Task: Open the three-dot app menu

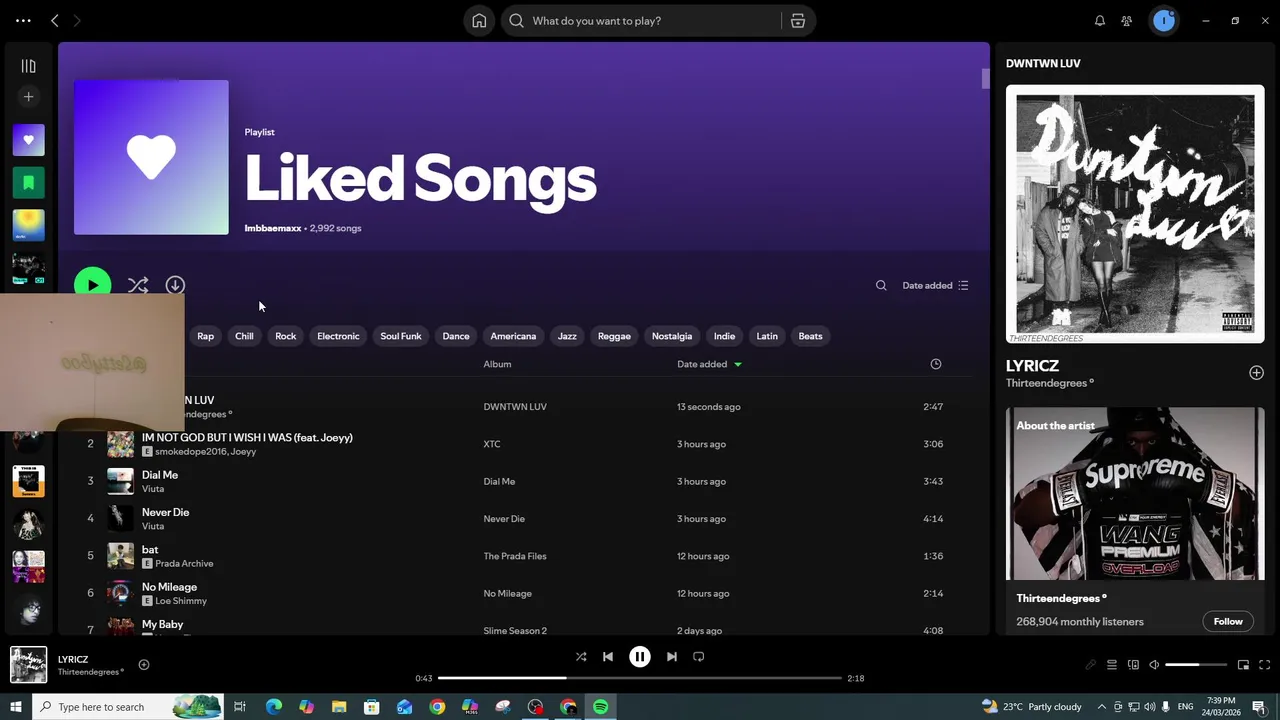Action: (x=23, y=20)
